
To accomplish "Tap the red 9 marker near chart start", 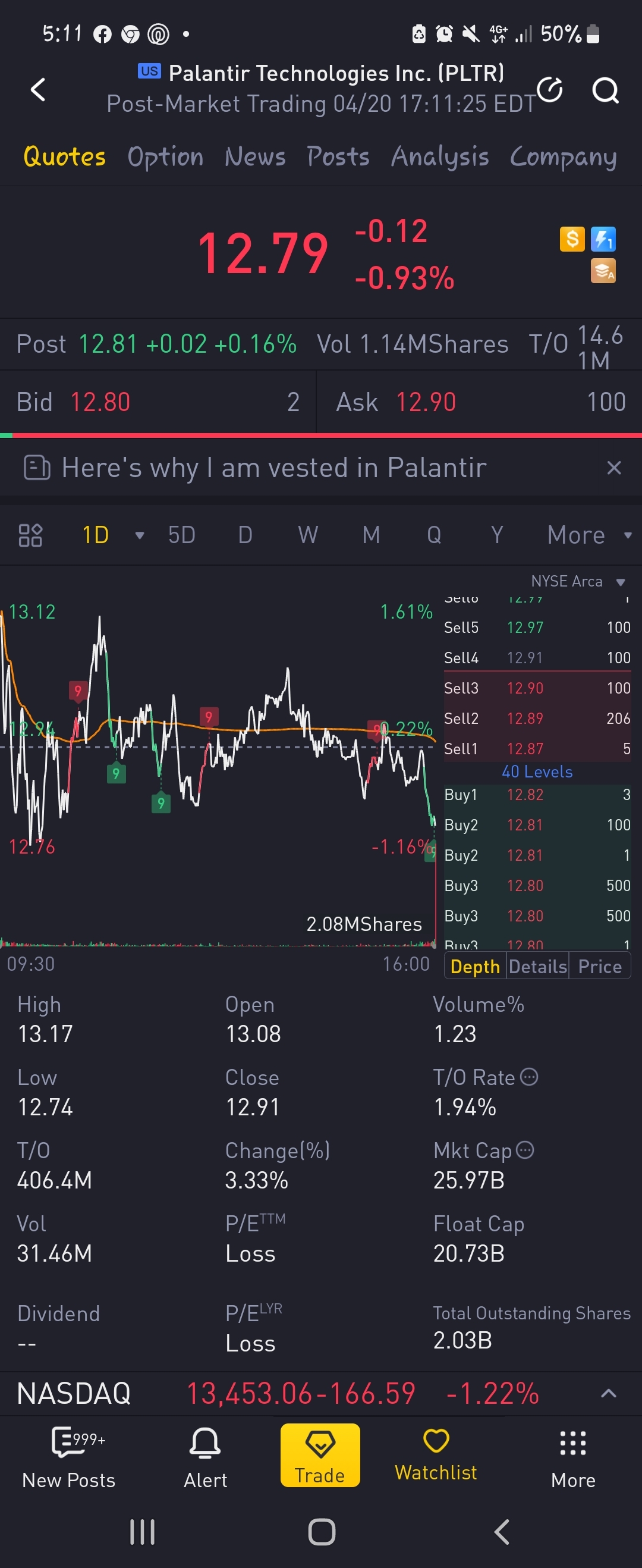I will click(x=77, y=691).
